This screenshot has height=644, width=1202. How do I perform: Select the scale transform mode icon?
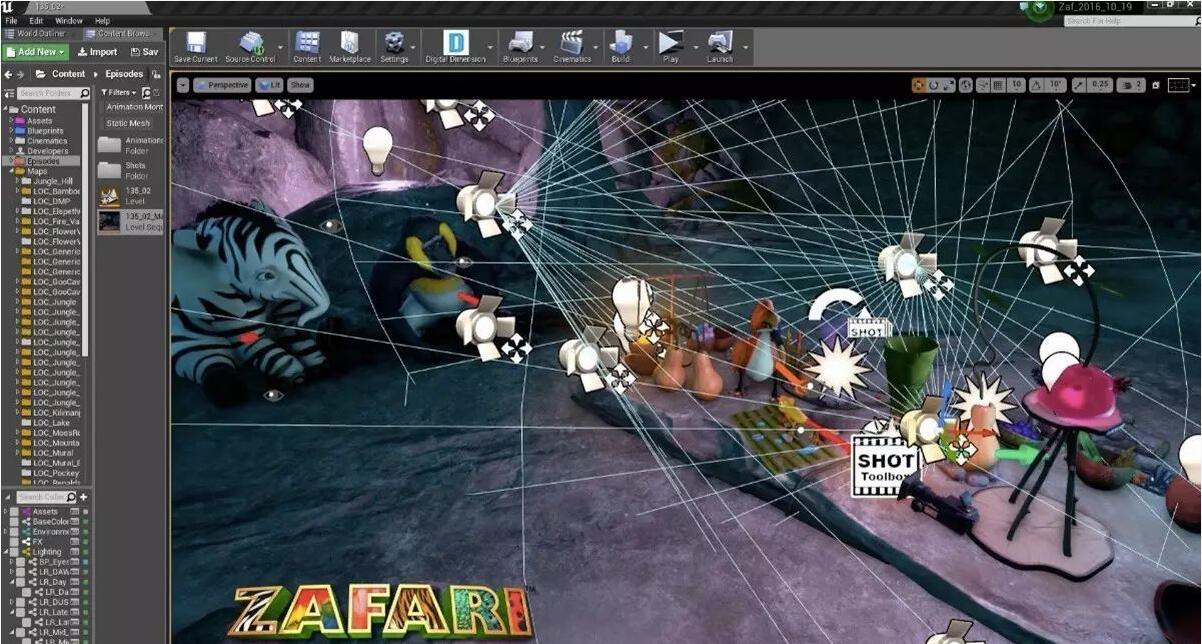[948, 85]
